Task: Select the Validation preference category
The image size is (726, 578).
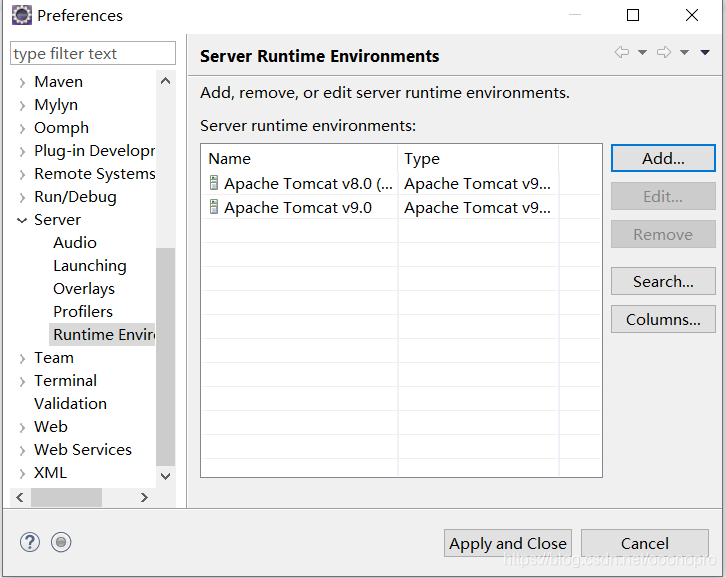Action: [x=70, y=403]
